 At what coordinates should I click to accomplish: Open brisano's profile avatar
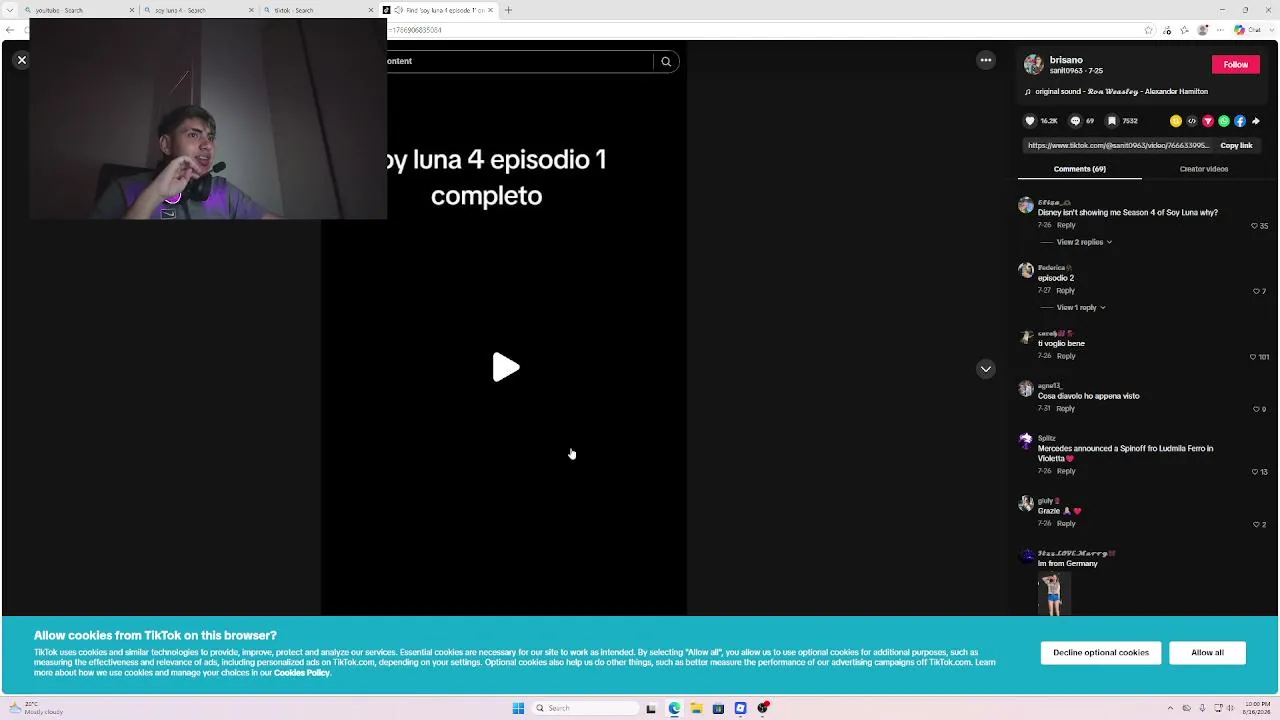[1034, 65]
